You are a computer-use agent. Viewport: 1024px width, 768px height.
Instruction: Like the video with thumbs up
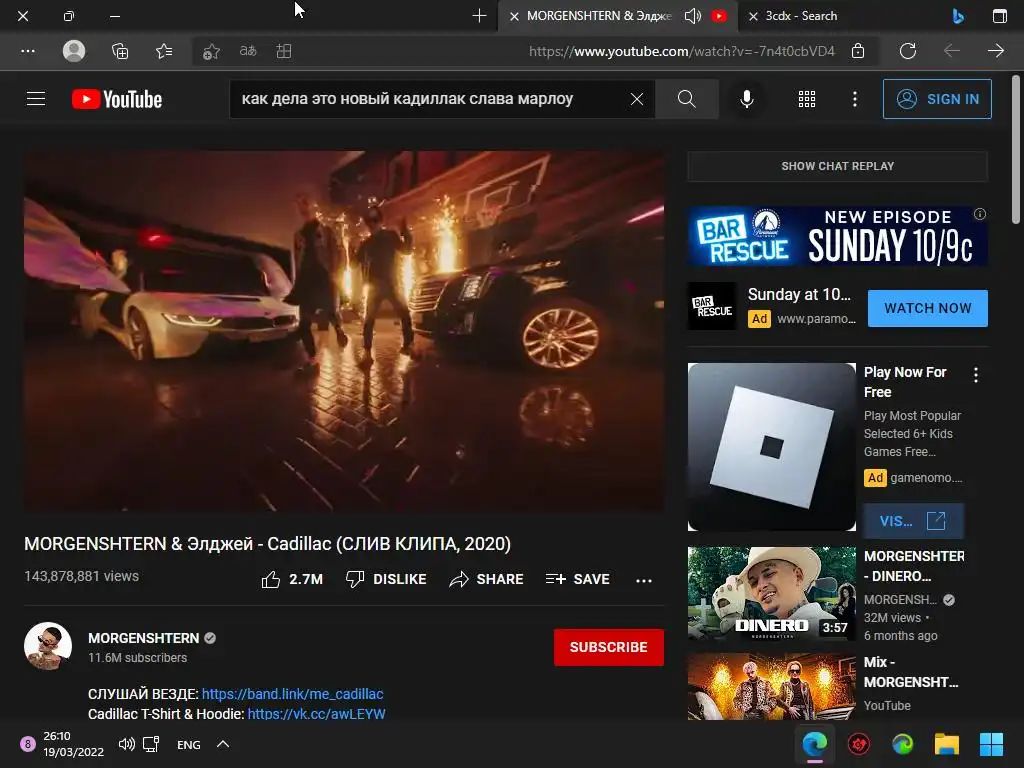pos(291,579)
